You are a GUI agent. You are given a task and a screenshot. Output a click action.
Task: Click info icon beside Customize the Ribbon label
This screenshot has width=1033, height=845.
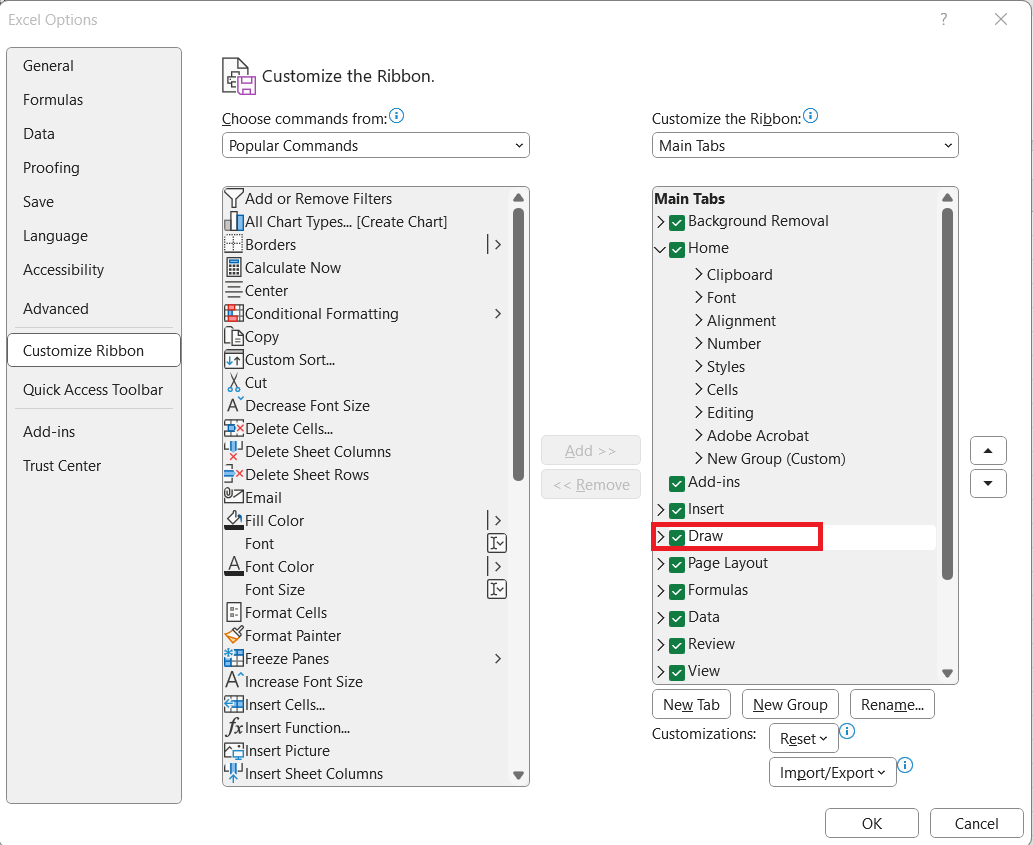[x=811, y=116]
